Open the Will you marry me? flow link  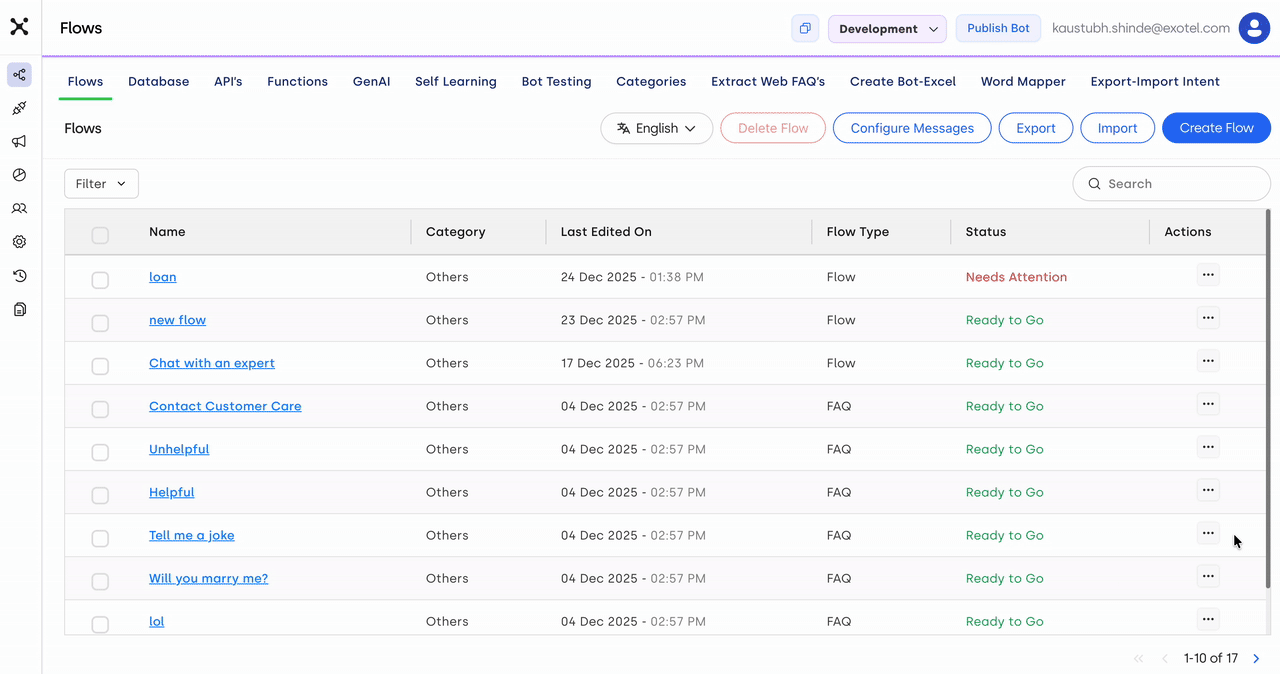pyautogui.click(x=208, y=578)
